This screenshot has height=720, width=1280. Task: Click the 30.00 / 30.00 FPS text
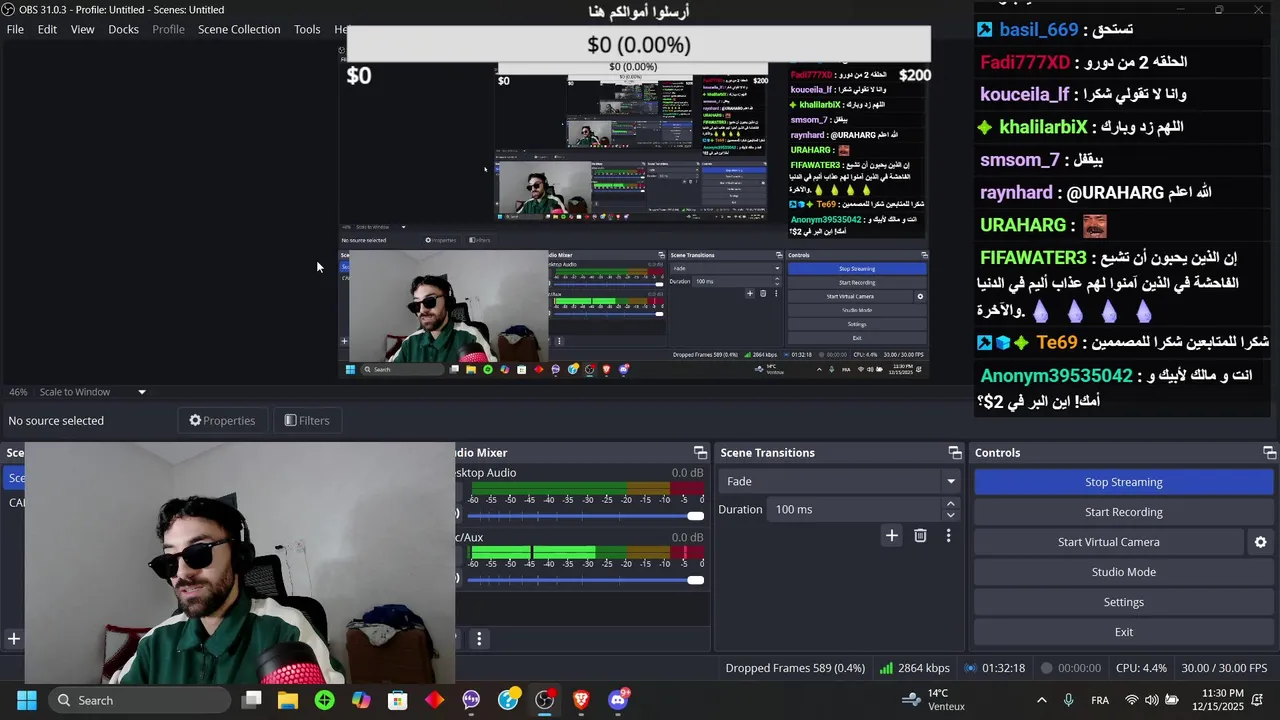tap(1224, 668)
